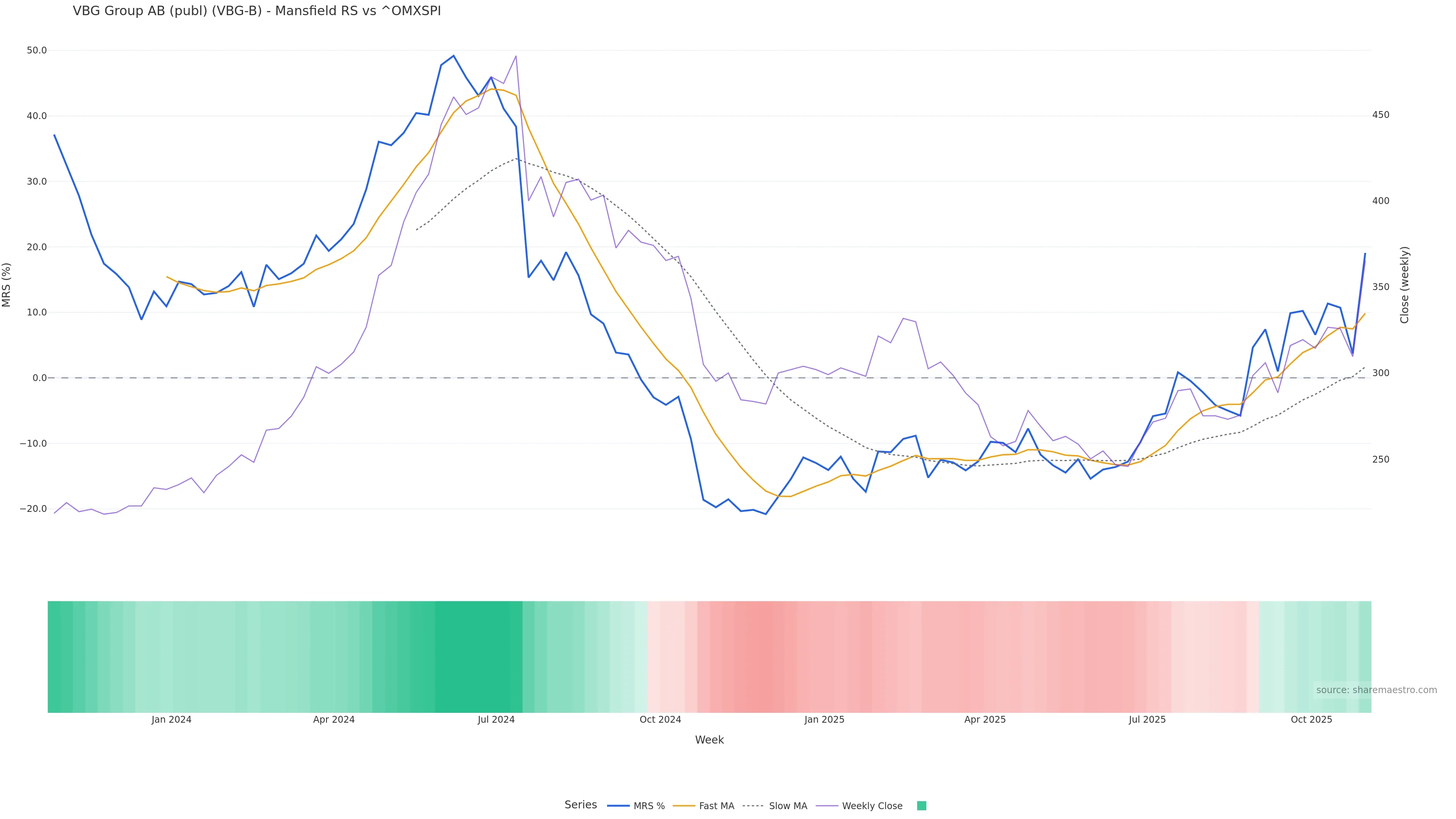Click the chart title VBG Group AB
Viewport: 1456px width, 819px height.
tap(257, 11)
